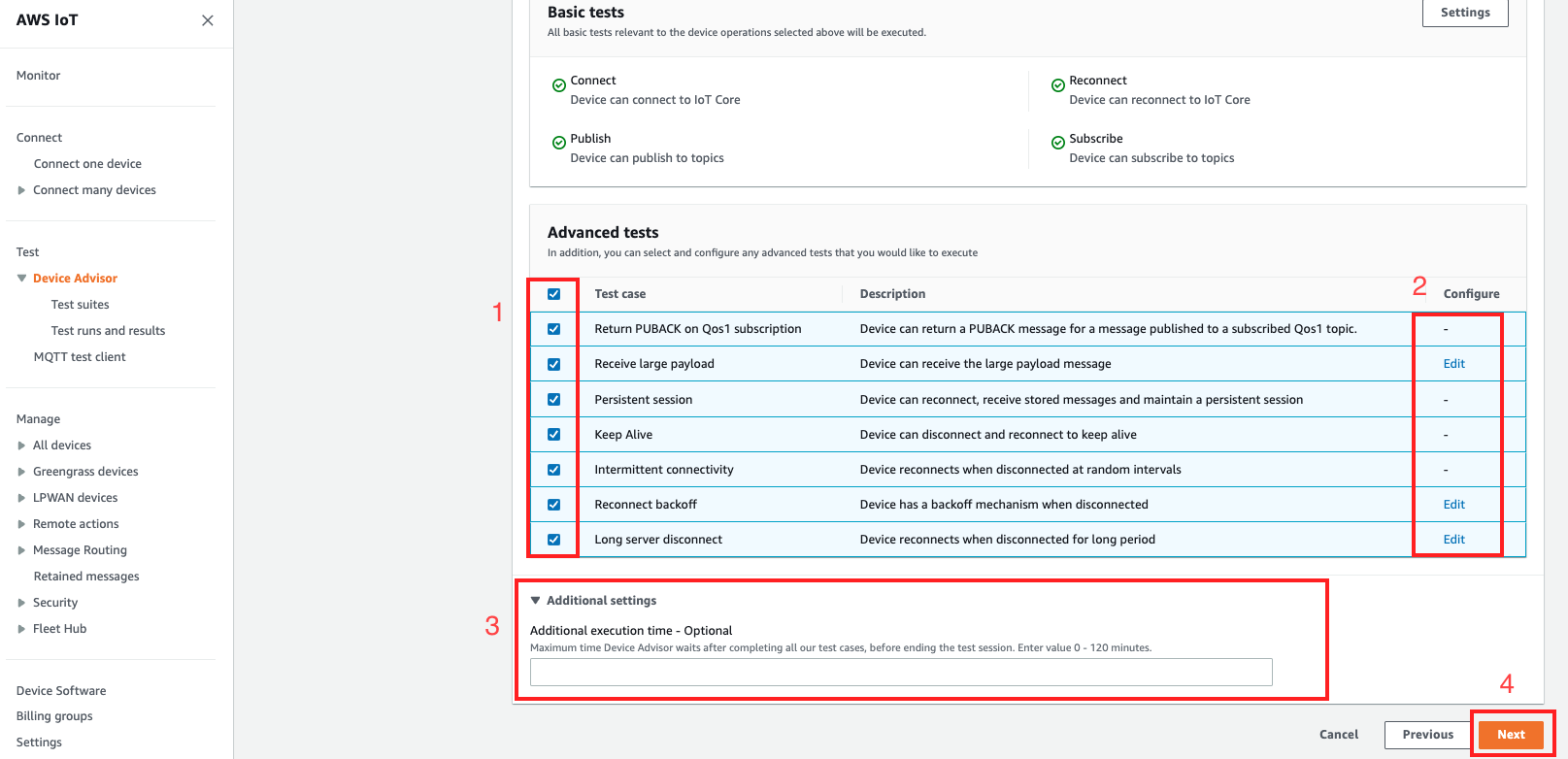Open the MQTT test client page
Image resolution: width=1568 pixels, height=759 pixels.
80,357
